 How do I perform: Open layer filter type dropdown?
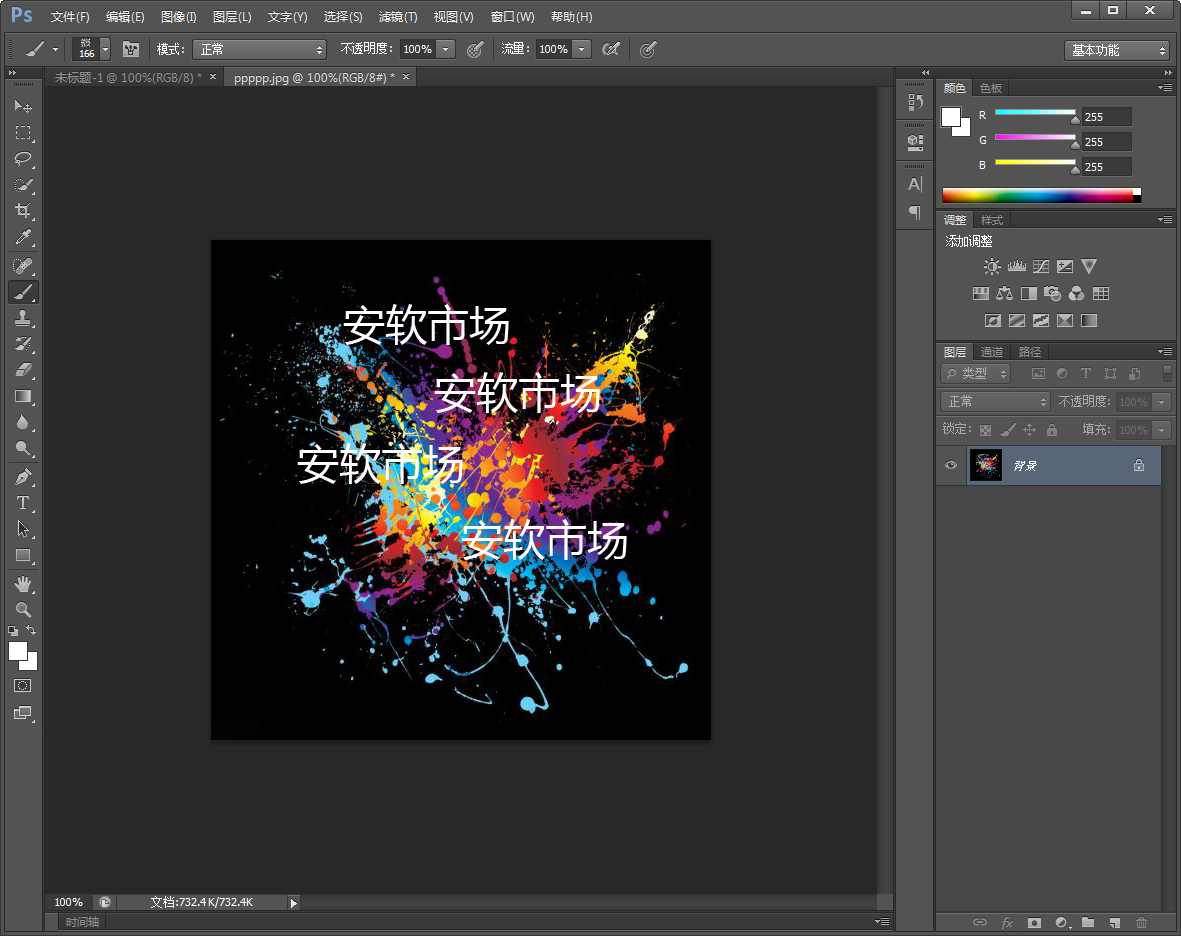[975, 373]
